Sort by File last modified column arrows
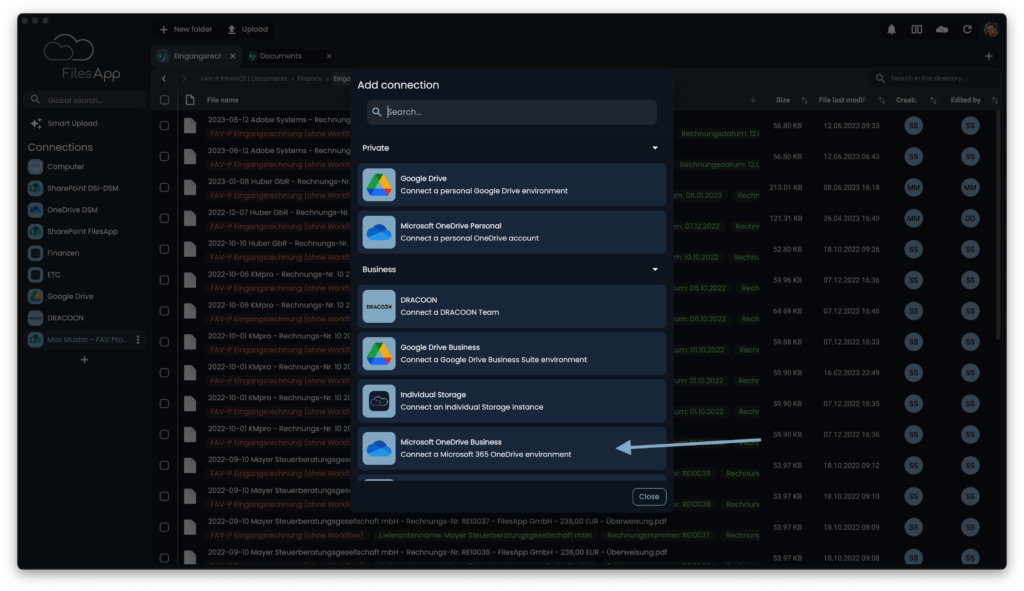1024x591 pixels. coord(882,100)
